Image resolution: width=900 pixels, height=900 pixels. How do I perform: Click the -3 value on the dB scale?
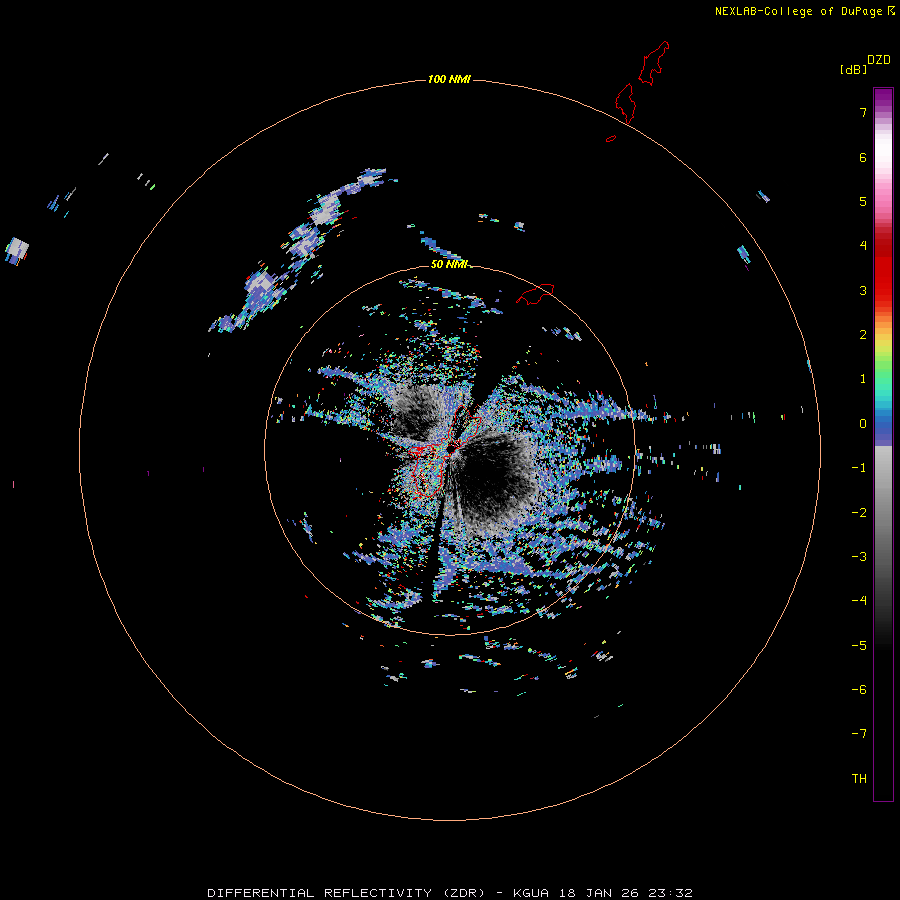click(859, 557)
